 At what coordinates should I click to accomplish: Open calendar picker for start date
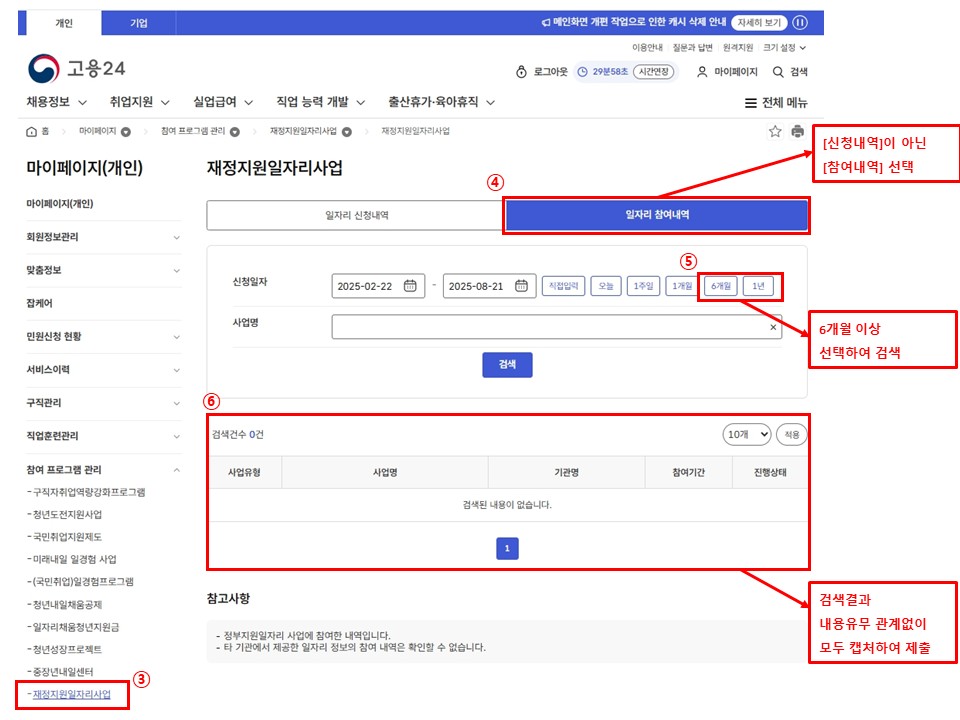(x=410, y=286)
